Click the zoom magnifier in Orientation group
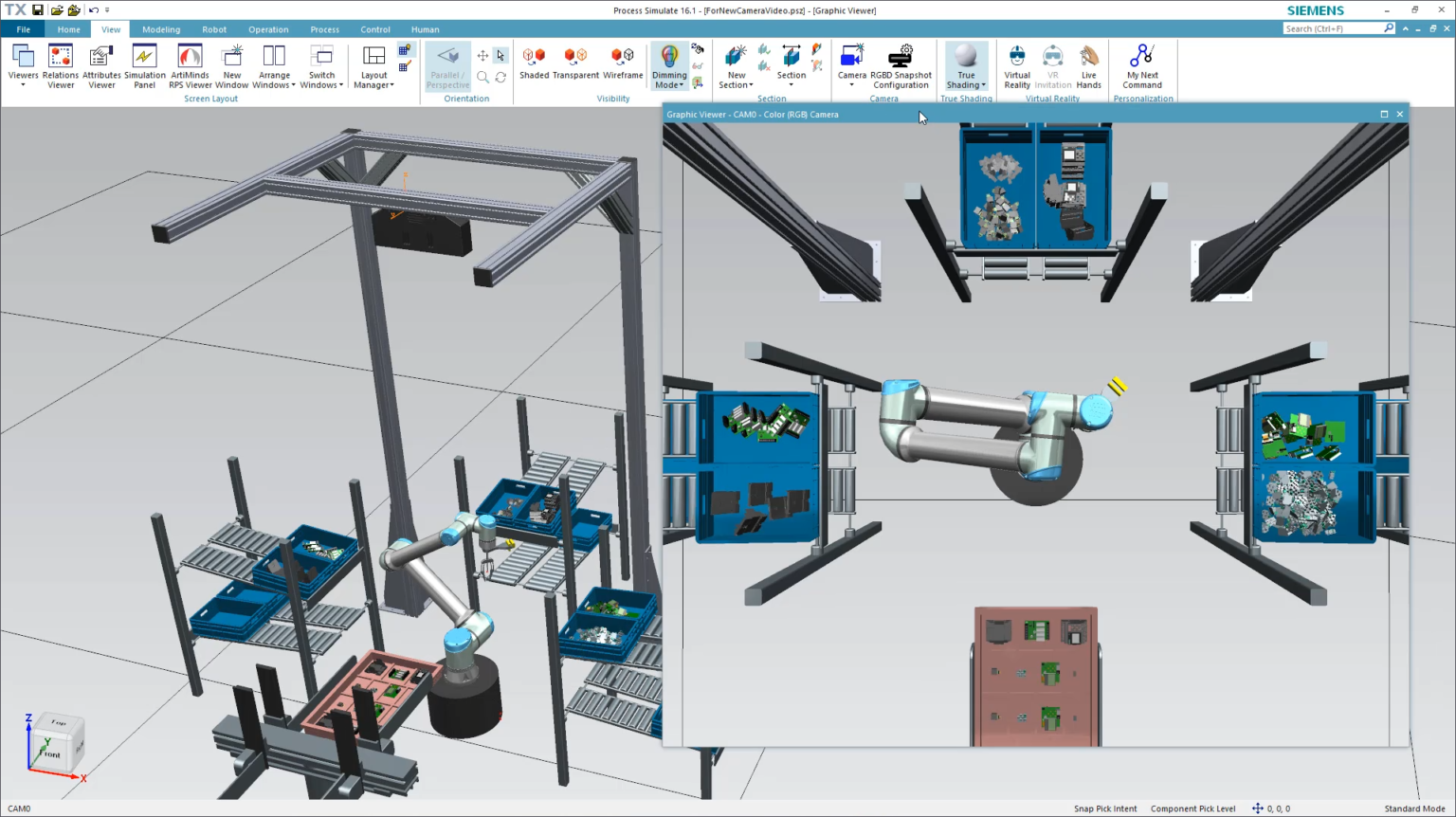The image size is (1456, 817). pos(483,78)
